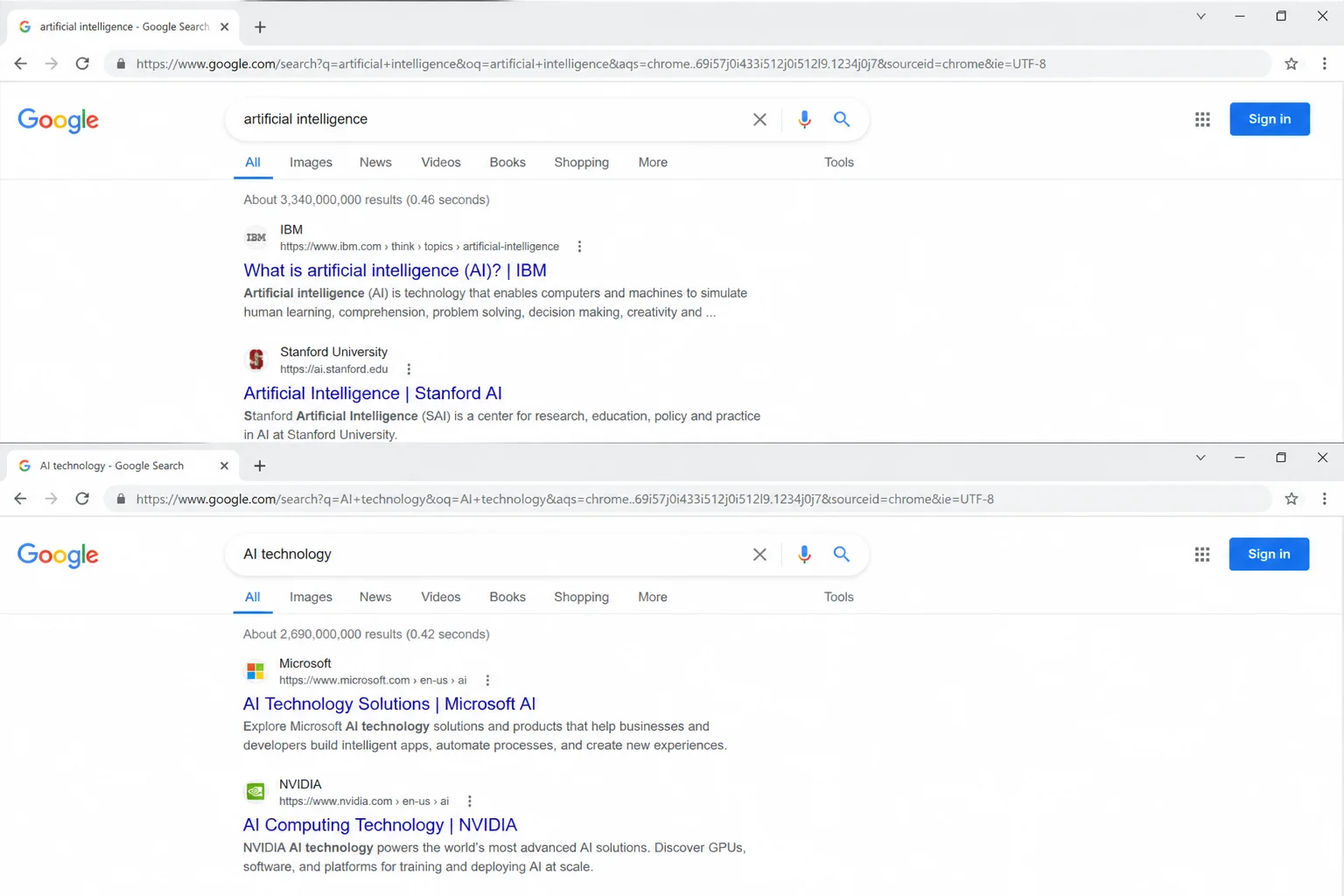Click the 'https://www.nvidia.com › en-us › ai' breadcrumb
The width and height of the screenshot is (1344, 896).
[x=364, y=801]
